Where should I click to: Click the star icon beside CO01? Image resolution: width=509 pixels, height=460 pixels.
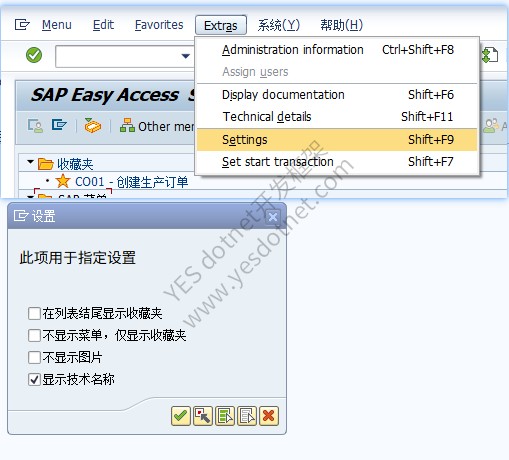click(63, 181)
